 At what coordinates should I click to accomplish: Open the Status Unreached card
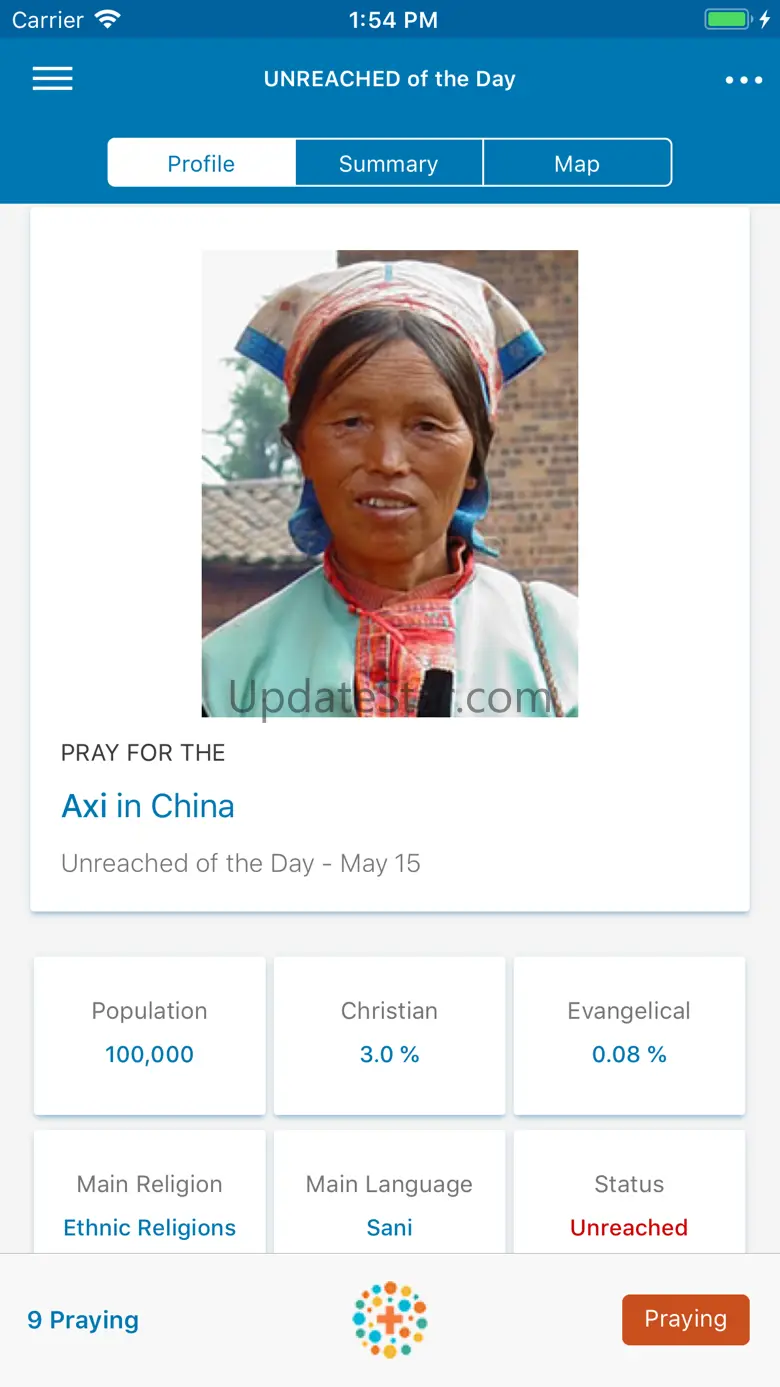click(x=629, y=1204)
